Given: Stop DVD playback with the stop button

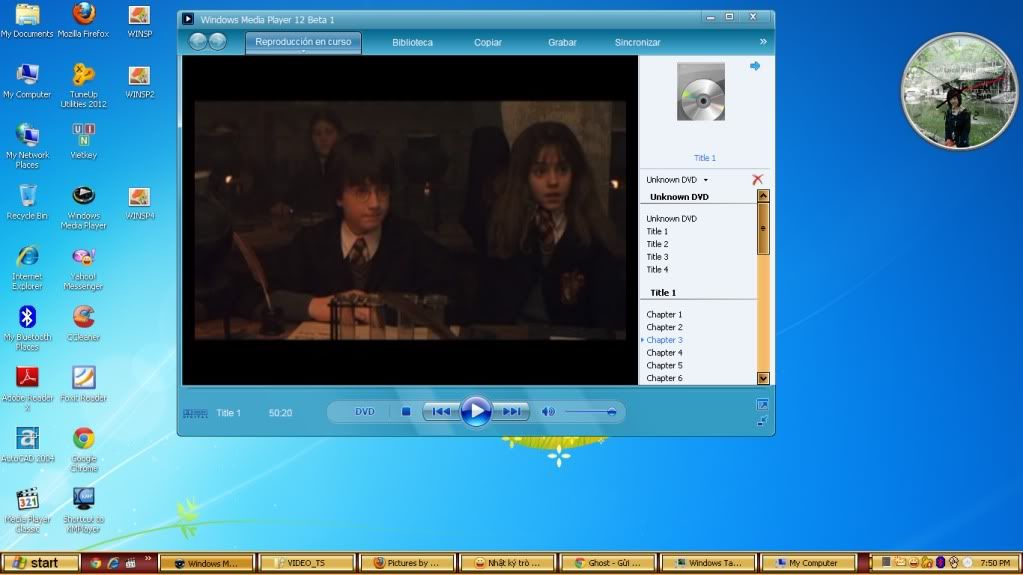Looking at the screenshot, I should (x=406, y=412).
